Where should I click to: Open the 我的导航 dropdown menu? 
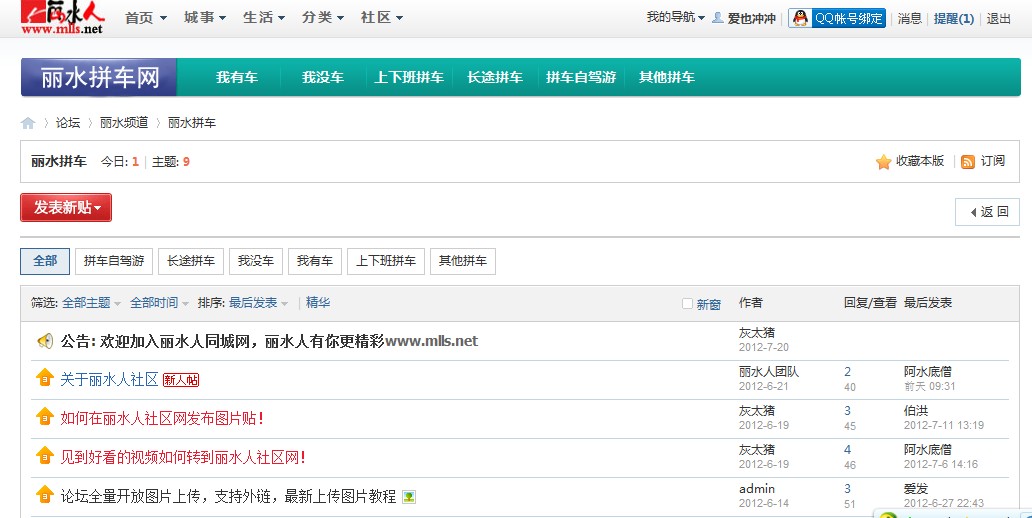(x=675, y=18)
